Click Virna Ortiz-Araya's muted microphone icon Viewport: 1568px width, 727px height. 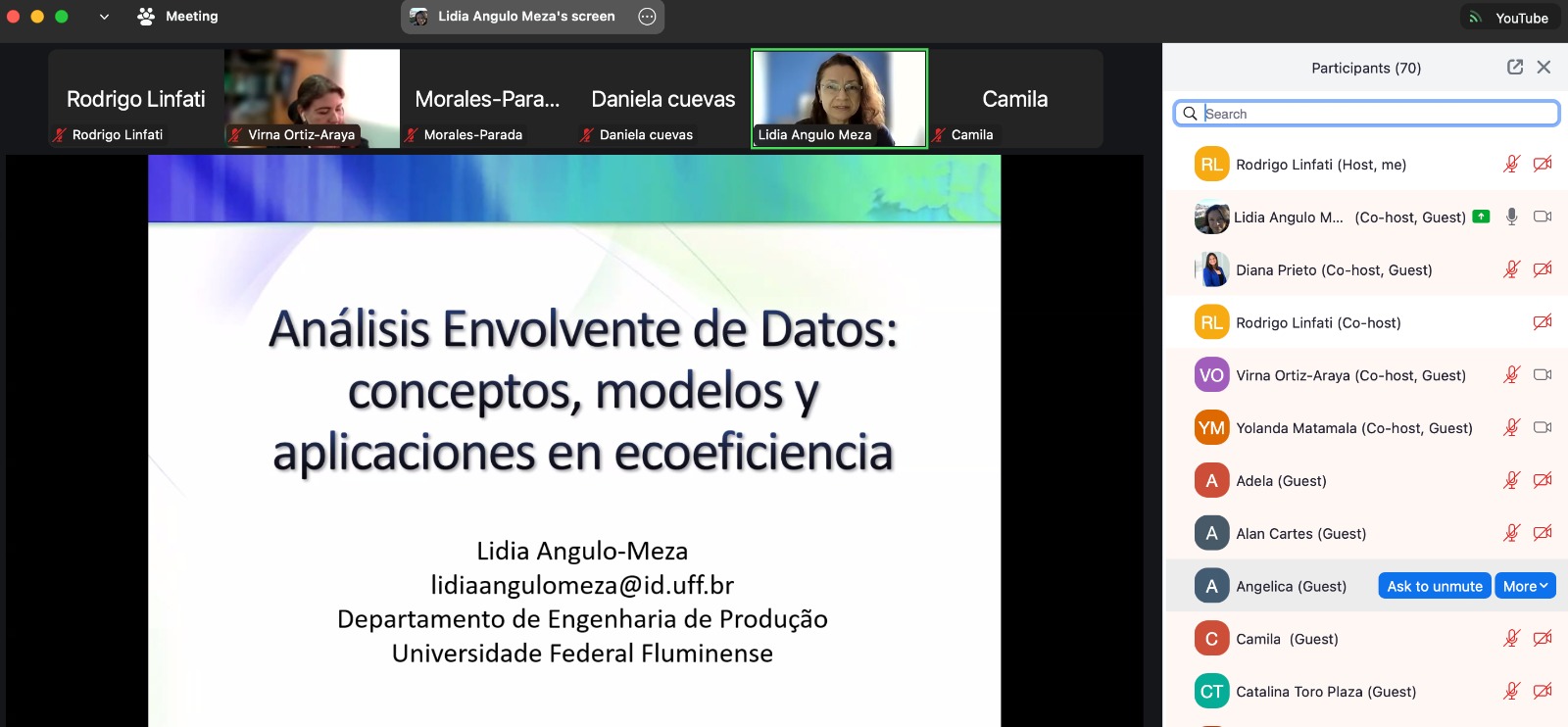(x=1512, y=374)
